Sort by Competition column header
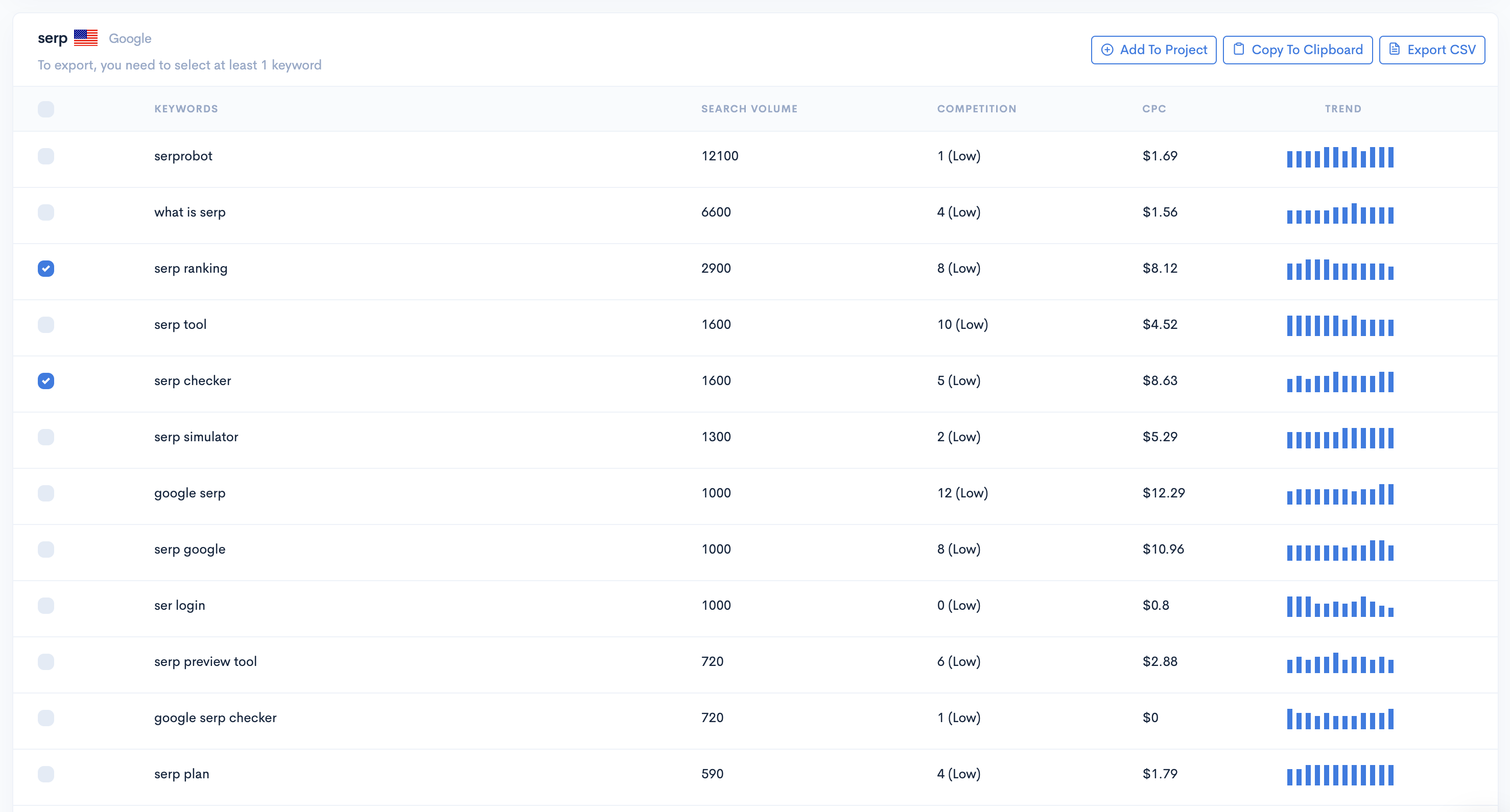The width and height of the screenshot is (1510, 812). tap(976, 109)
